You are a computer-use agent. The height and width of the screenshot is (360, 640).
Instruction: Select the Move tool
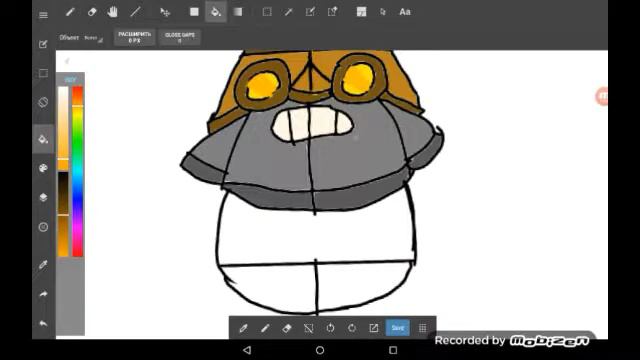click(x=165, y=12)
